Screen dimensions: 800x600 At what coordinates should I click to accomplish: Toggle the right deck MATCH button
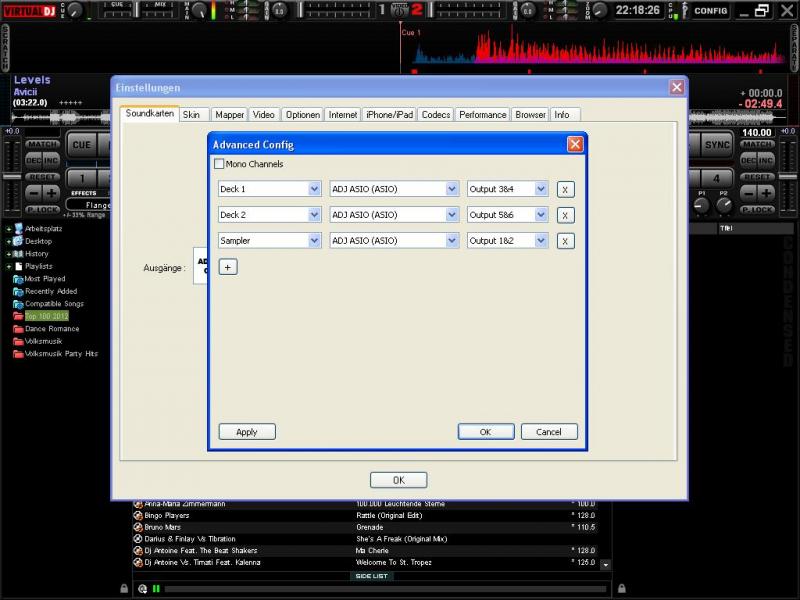(758, 144)
